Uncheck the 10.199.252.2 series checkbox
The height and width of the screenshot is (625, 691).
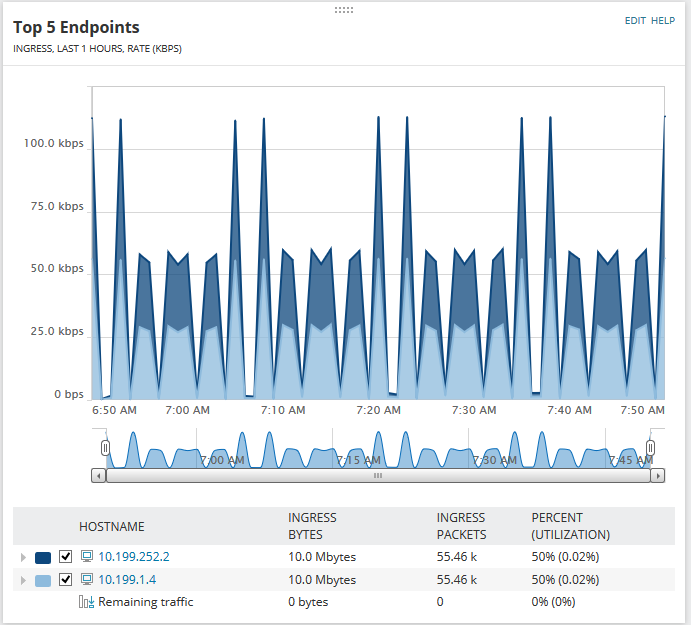click(x=65, y=557)
